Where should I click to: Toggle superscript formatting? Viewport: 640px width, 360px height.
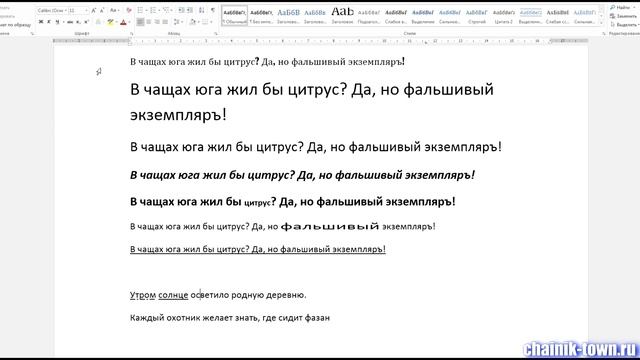tap(86, 22)
